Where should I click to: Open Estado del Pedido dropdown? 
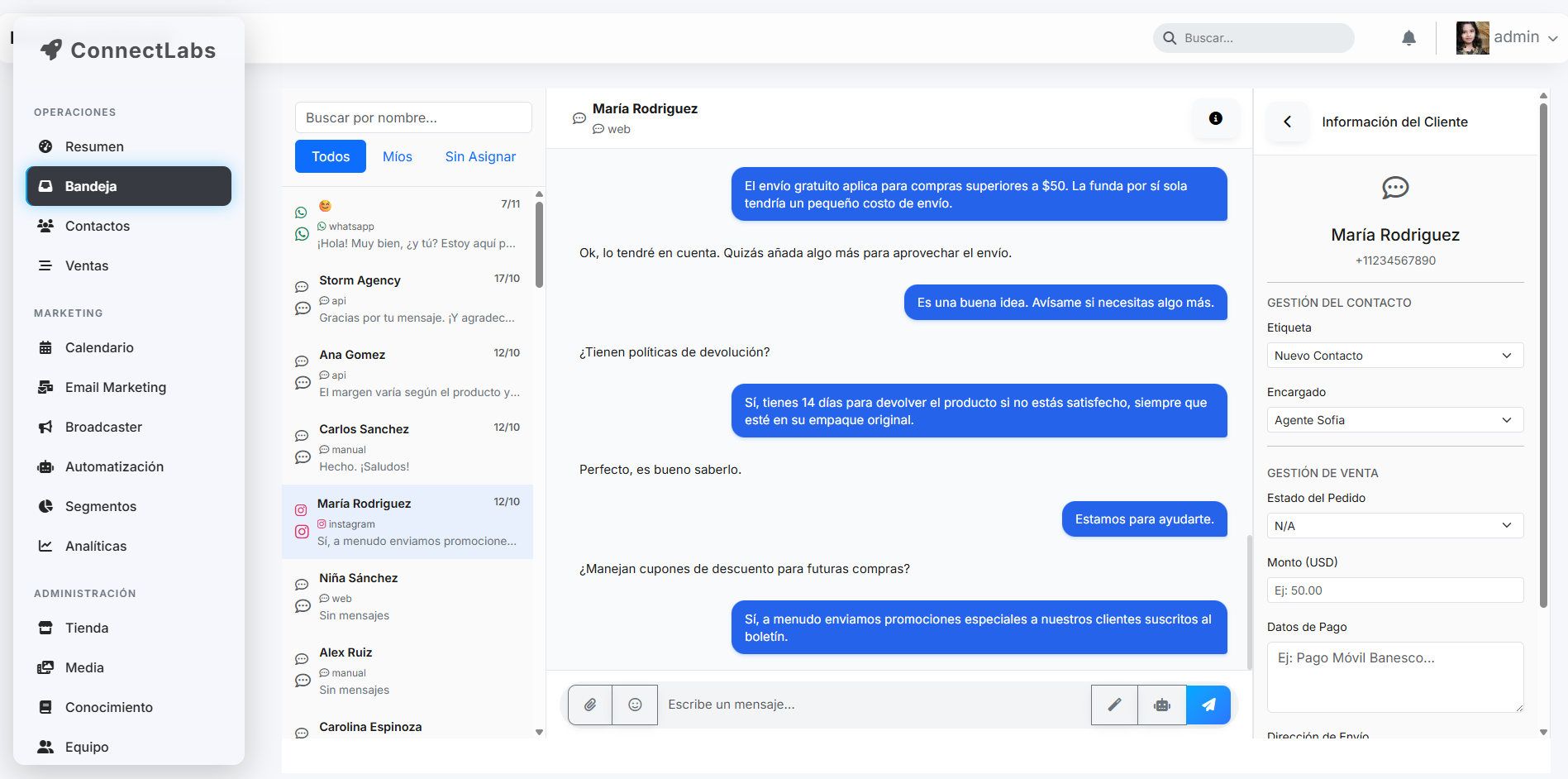tap(1394, 526)
